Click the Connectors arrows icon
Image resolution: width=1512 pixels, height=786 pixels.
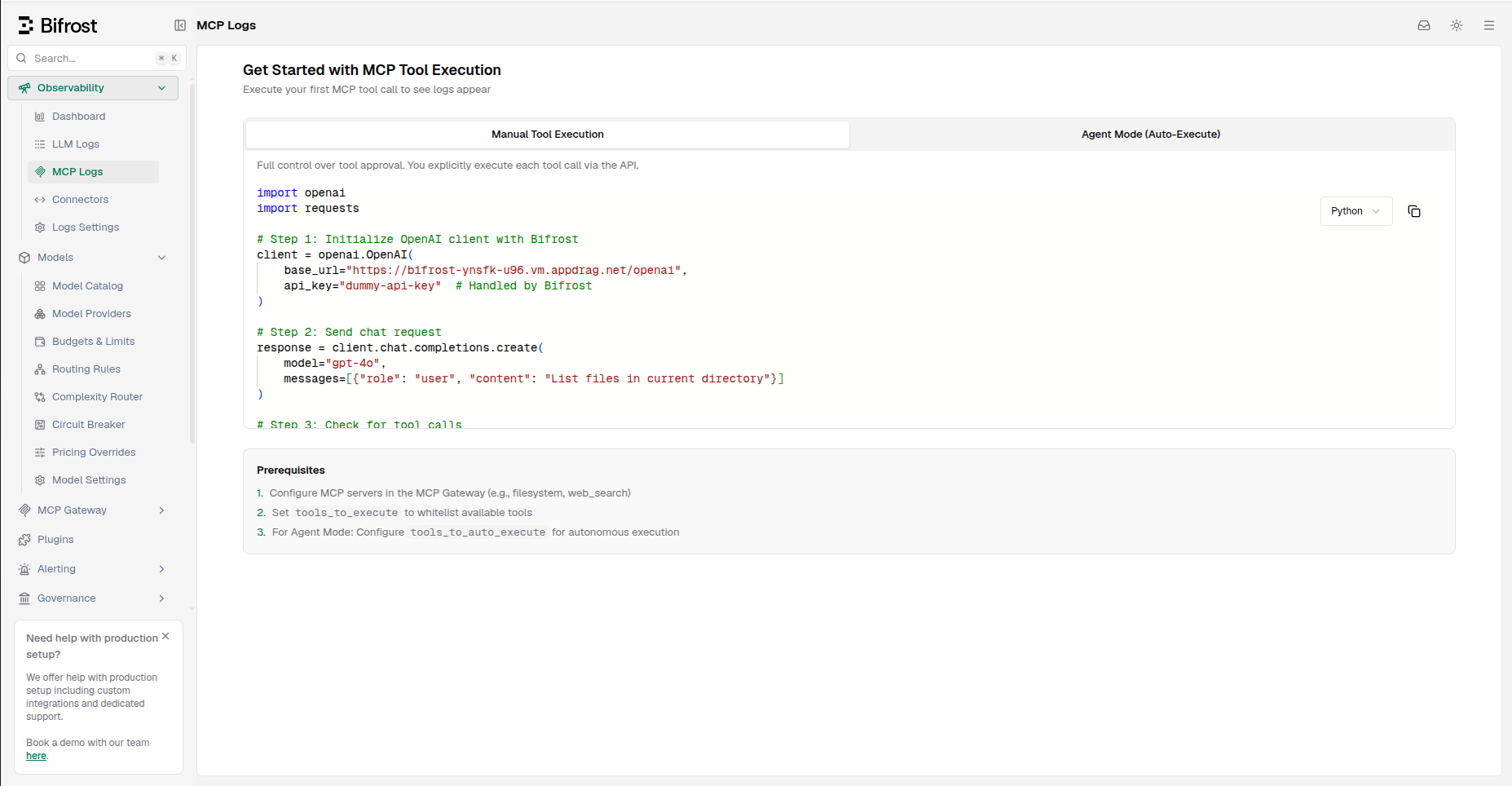[40, 200]
